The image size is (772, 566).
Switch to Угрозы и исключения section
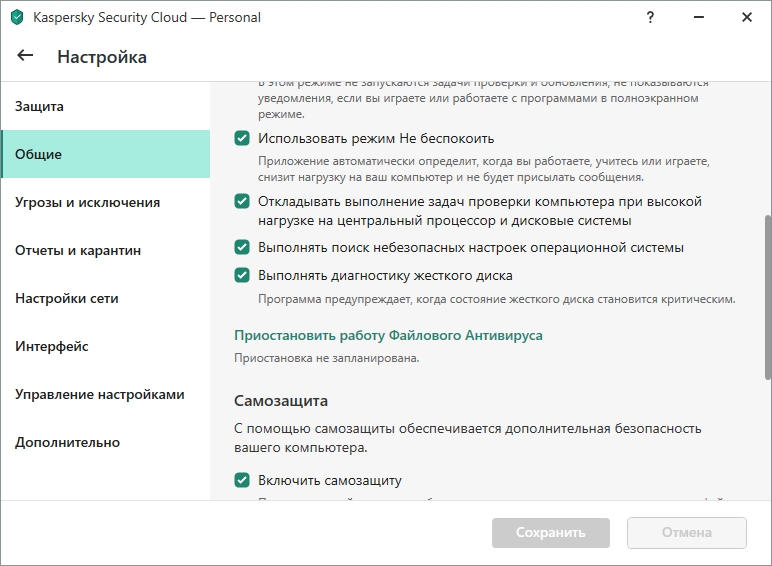[x=105, y=202]
